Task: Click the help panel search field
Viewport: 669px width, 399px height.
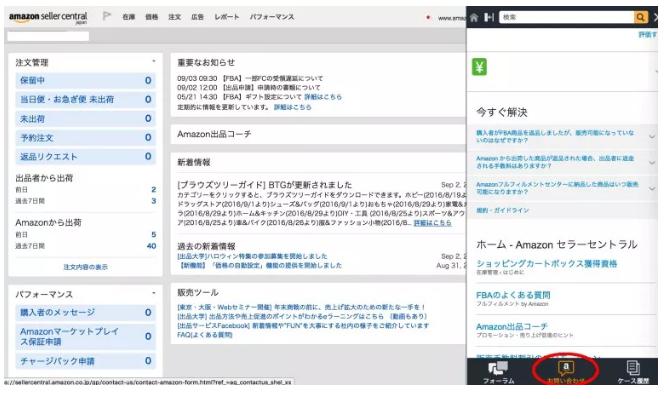Action: coord(567,17)
